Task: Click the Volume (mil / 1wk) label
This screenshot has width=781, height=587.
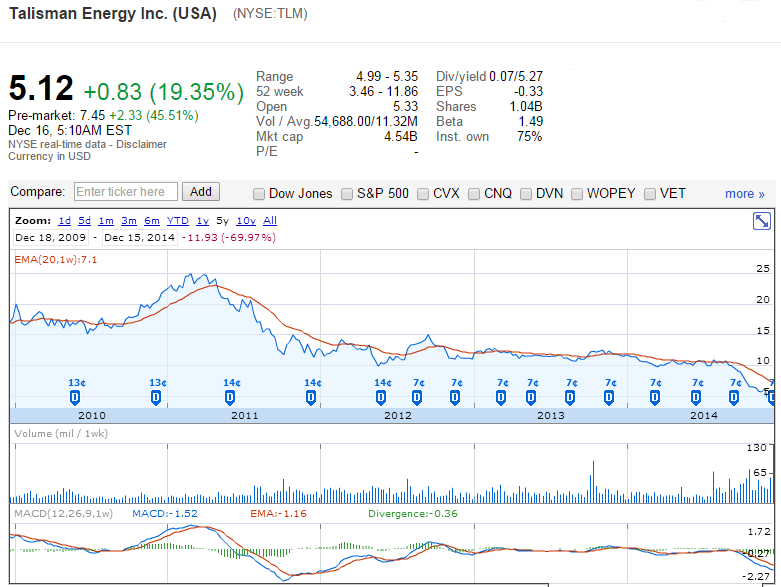Action: point(61,434)
